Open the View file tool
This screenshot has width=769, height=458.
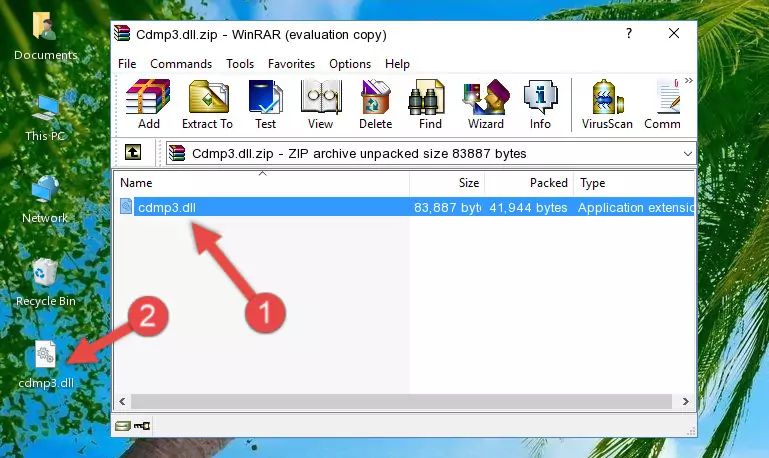pos(321,104)
